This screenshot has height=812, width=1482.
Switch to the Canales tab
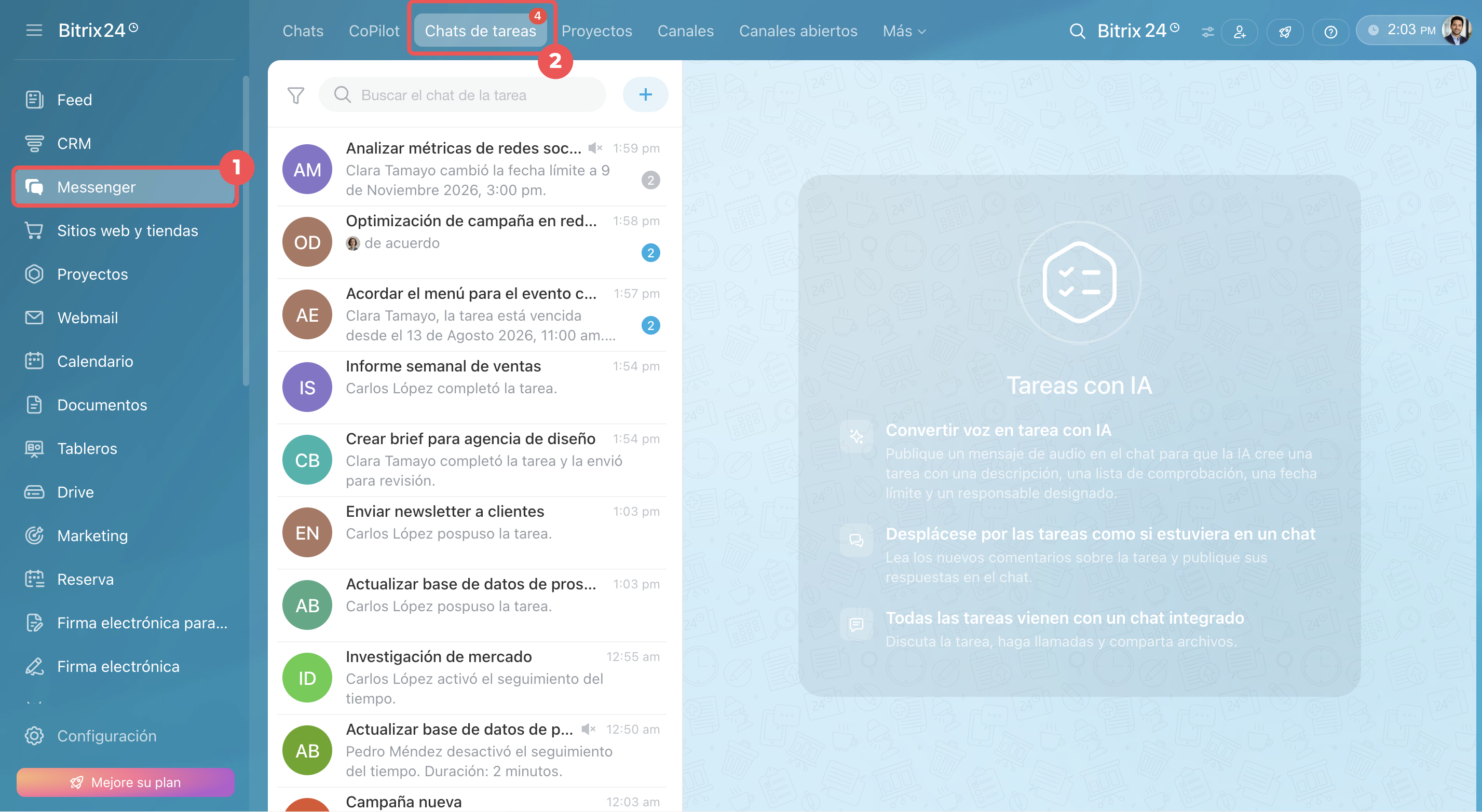(x=685, y=31)
